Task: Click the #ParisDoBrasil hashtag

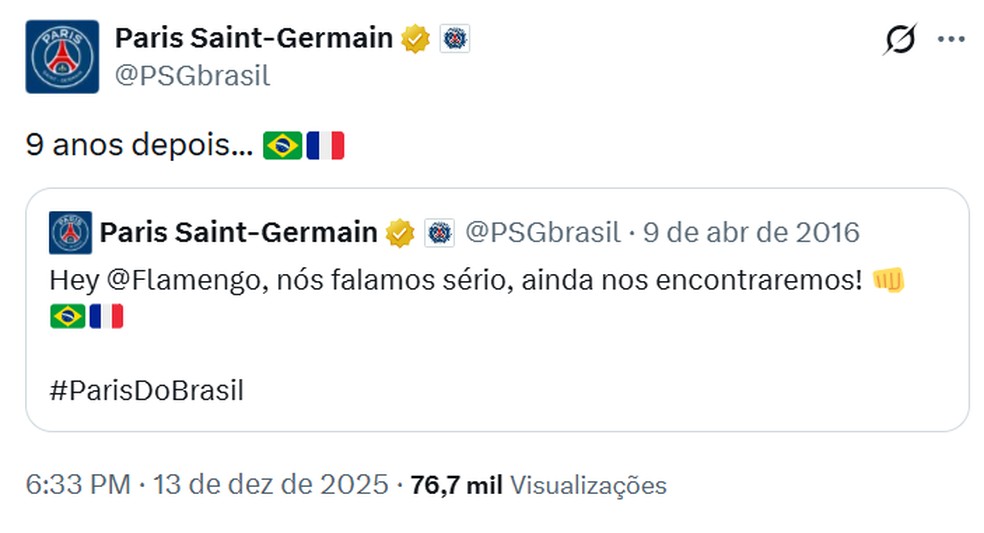Action: [146, 390]
